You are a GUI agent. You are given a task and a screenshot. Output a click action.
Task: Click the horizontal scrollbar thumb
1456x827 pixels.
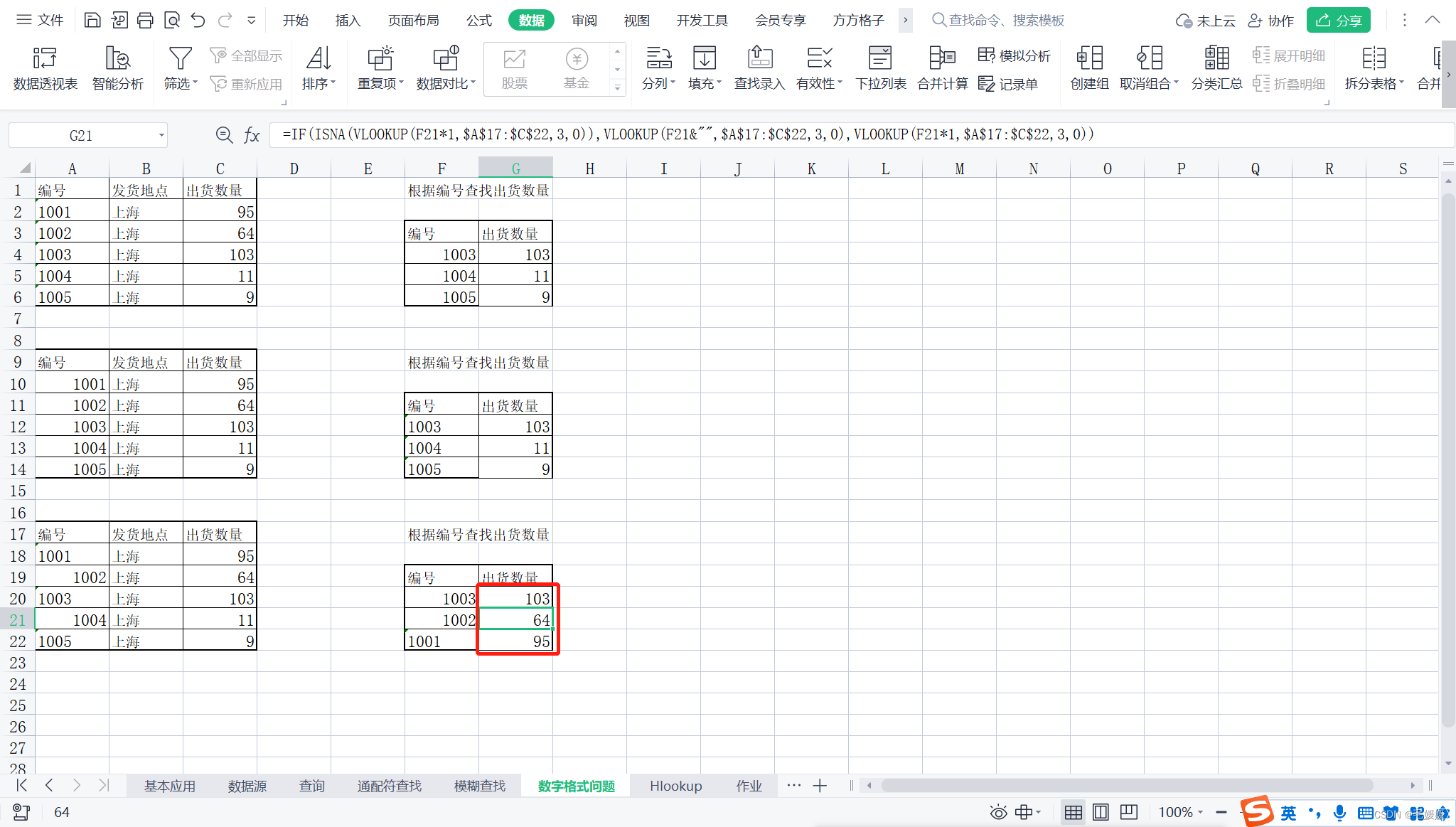pyautogui.click(x=1127, y=785)
